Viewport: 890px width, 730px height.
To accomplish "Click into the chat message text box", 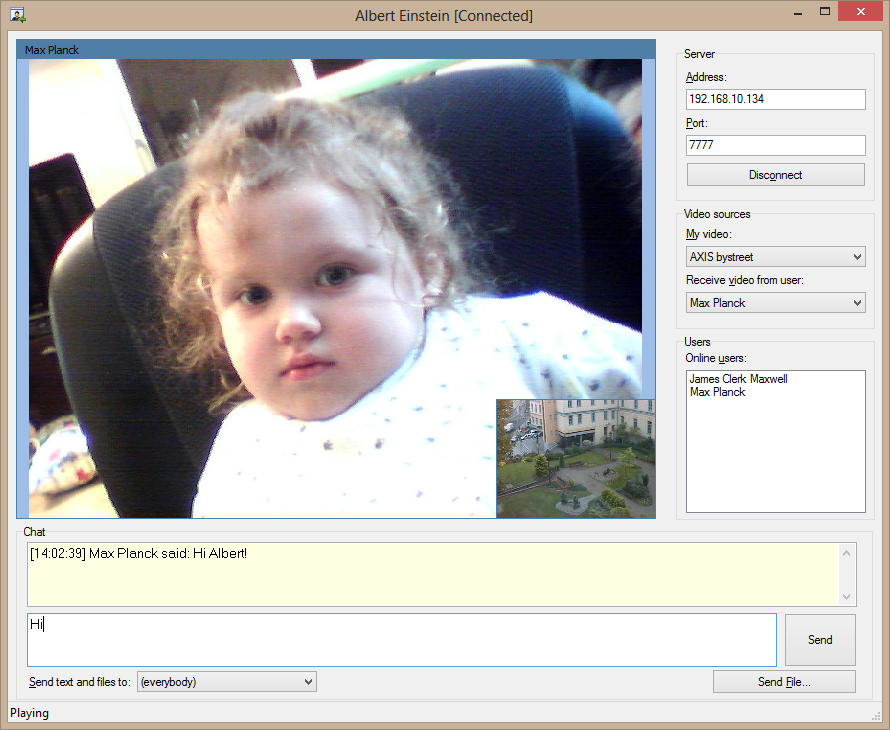I will 401,640.
